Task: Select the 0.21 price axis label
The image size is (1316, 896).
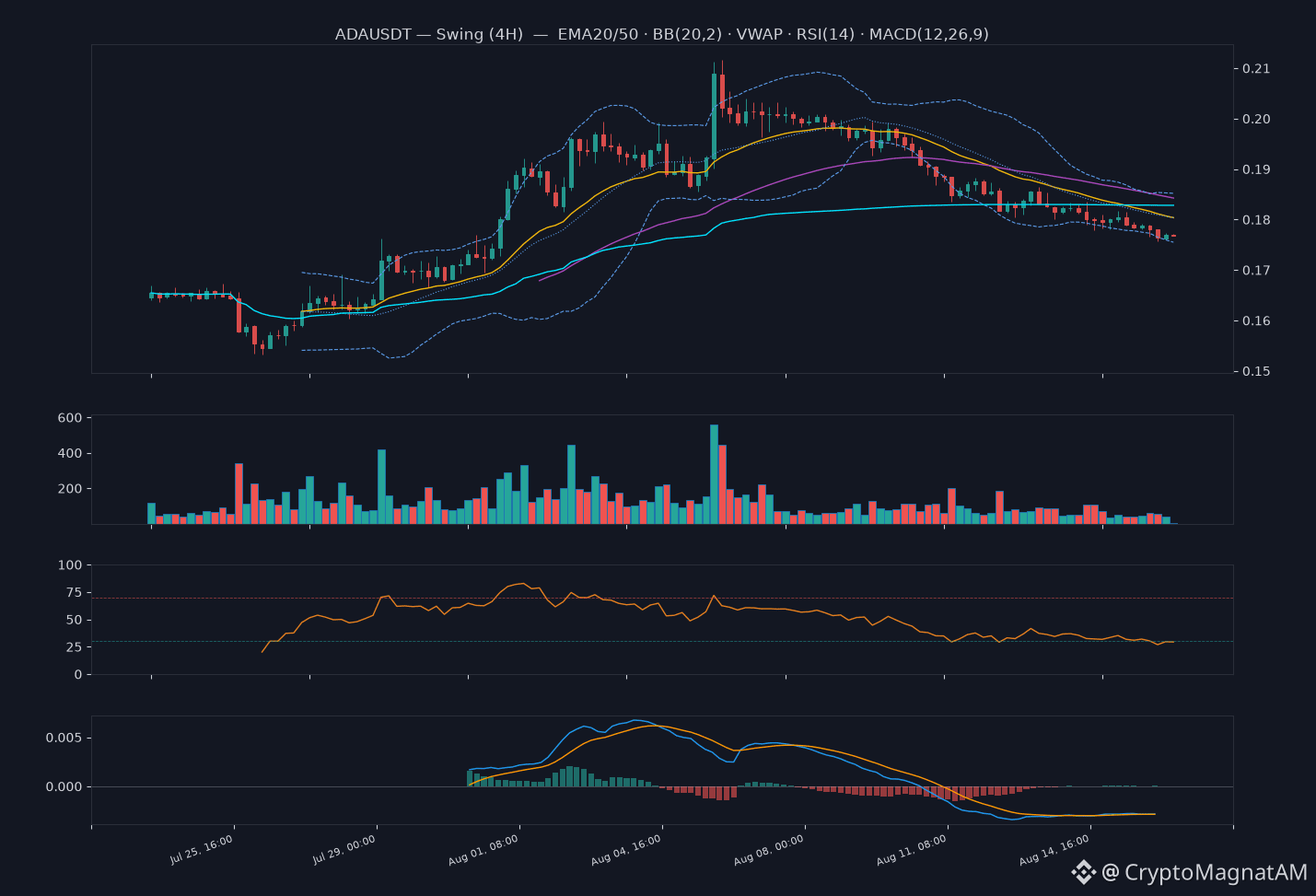Action: click(1256, 69)
